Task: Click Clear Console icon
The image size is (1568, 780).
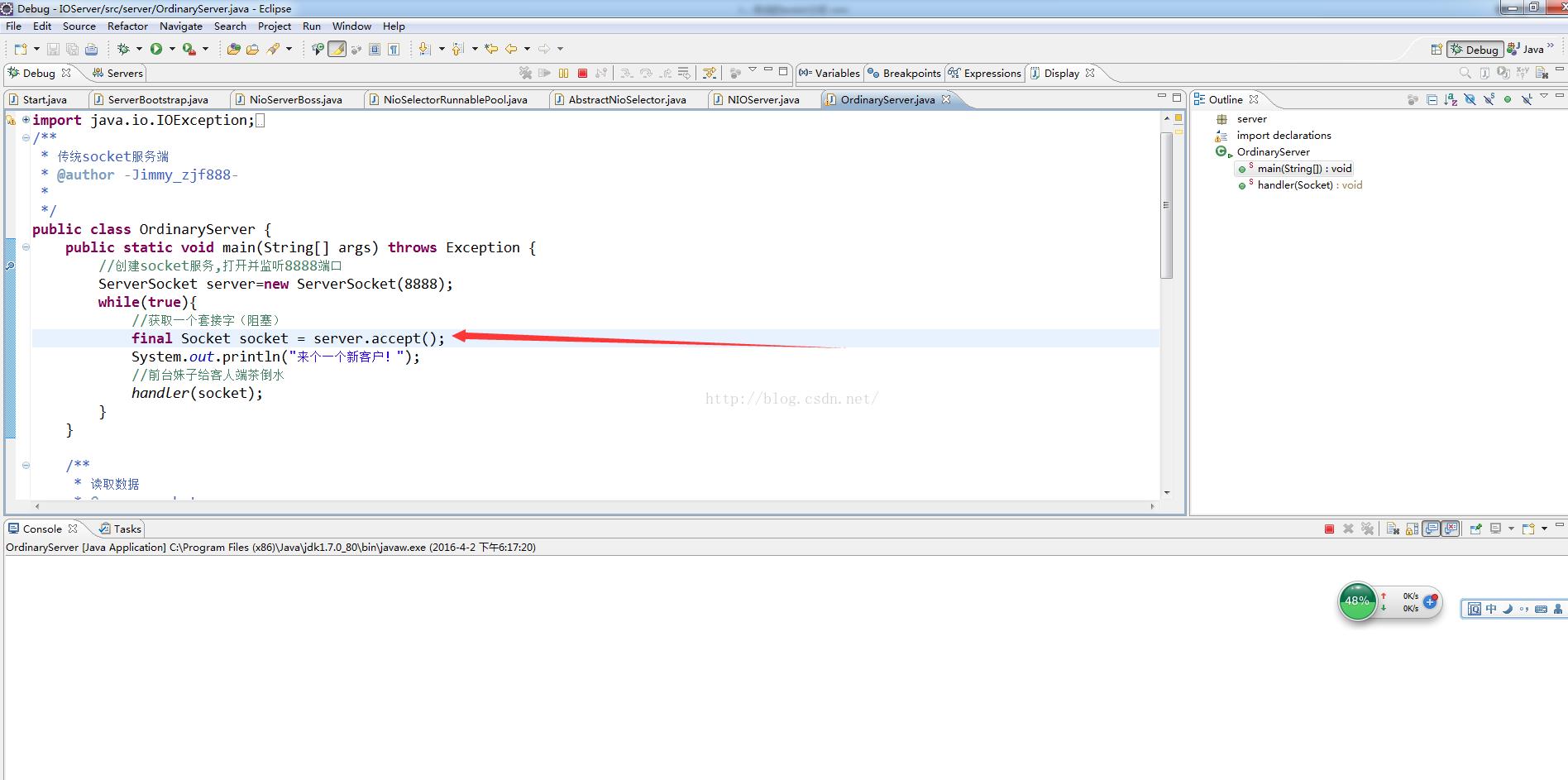Action: coord(1393,529)
